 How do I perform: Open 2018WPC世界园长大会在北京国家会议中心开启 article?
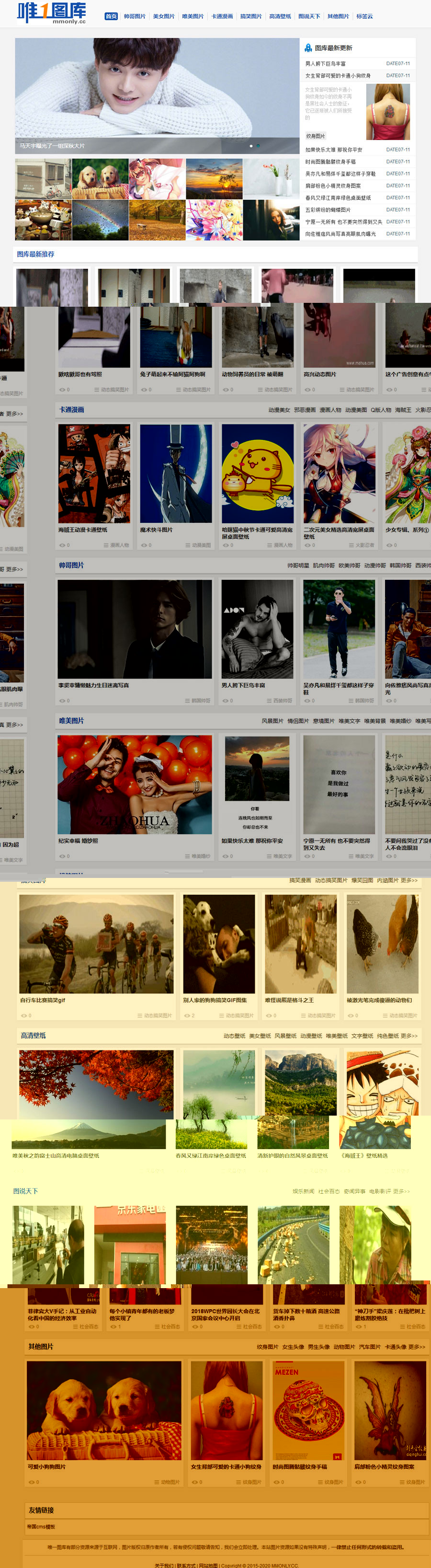226,1315
